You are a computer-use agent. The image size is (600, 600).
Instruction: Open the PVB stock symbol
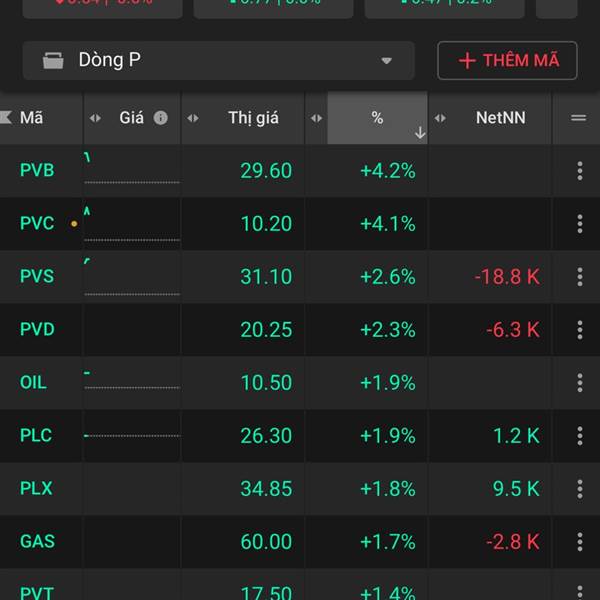37,171
